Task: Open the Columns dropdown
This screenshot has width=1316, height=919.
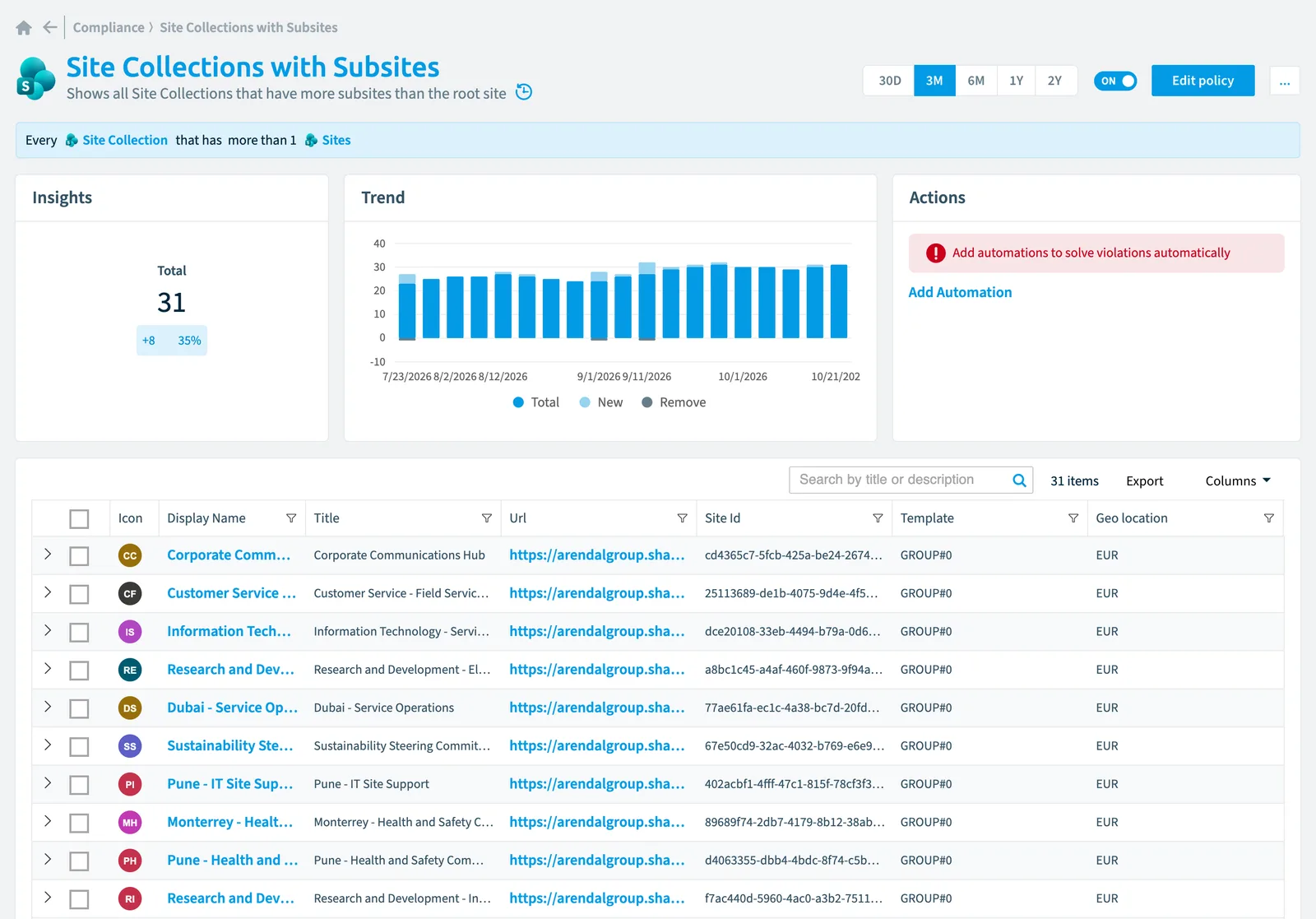Action: click(1238, 480)
